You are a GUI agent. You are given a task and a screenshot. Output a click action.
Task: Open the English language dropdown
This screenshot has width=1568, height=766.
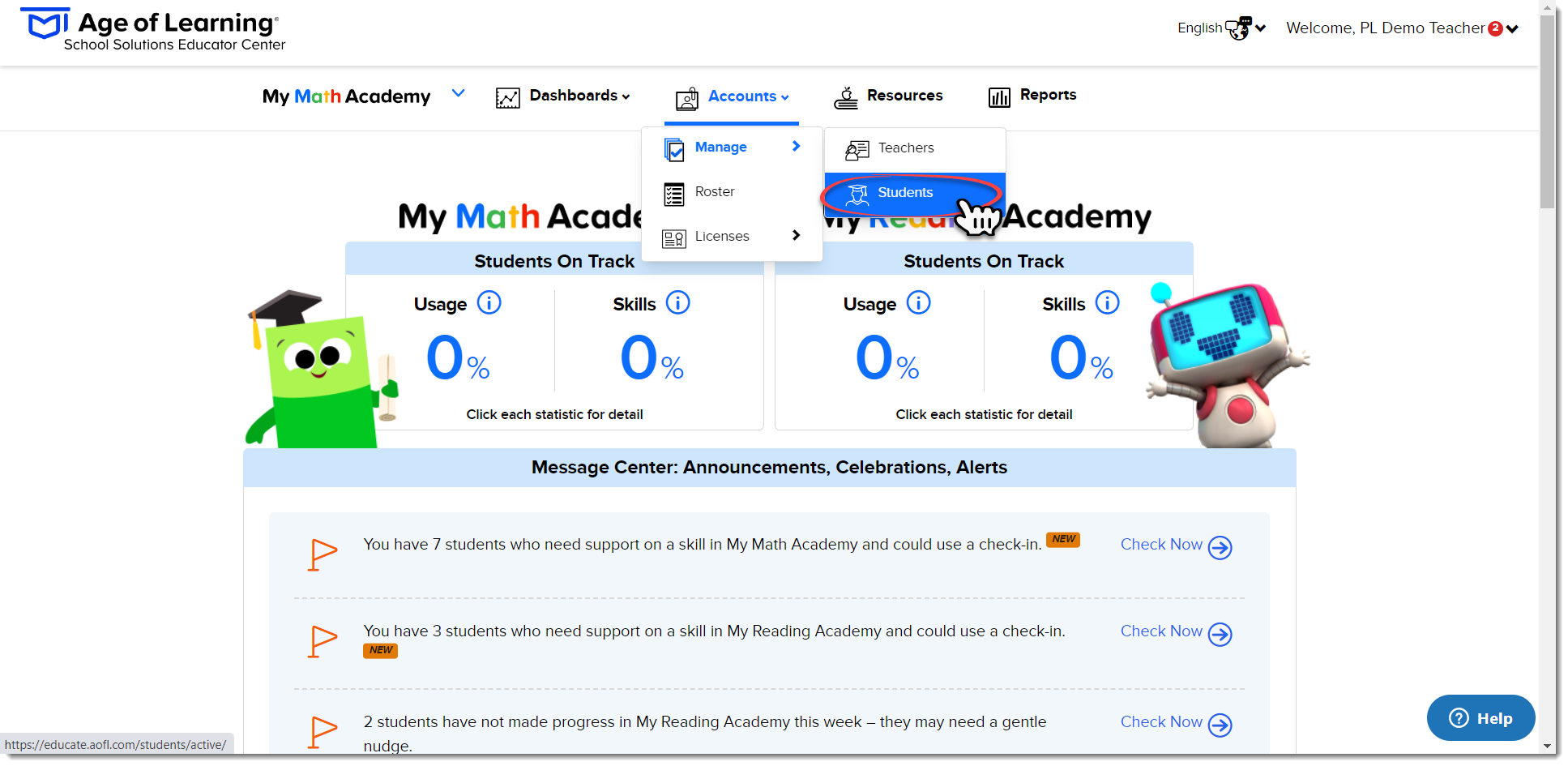(x=1221, y=28)
